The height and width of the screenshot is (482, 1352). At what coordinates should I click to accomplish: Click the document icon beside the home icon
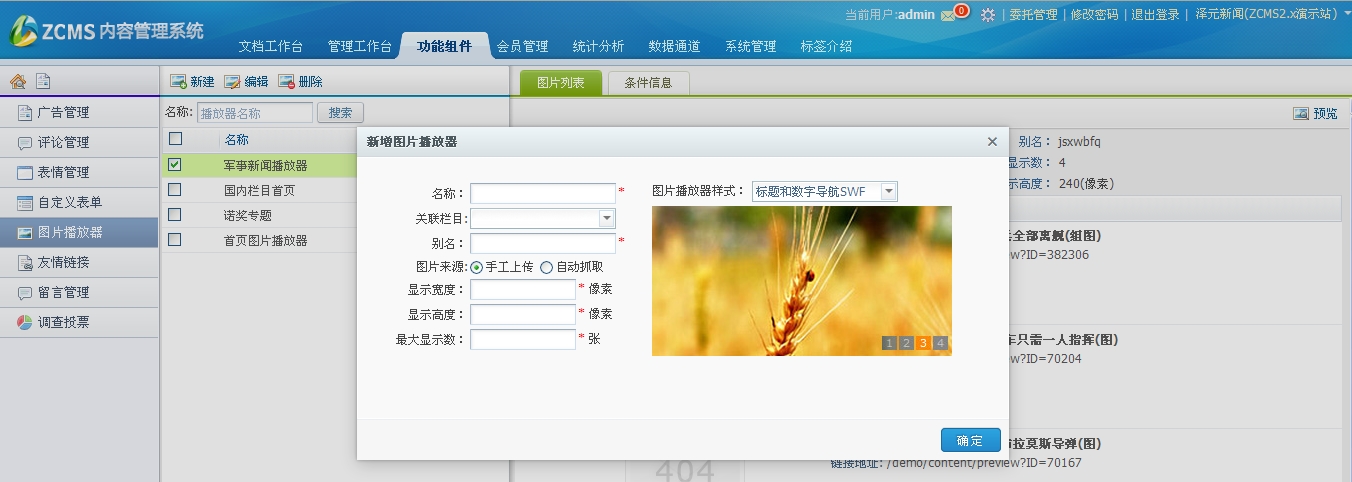42,82
